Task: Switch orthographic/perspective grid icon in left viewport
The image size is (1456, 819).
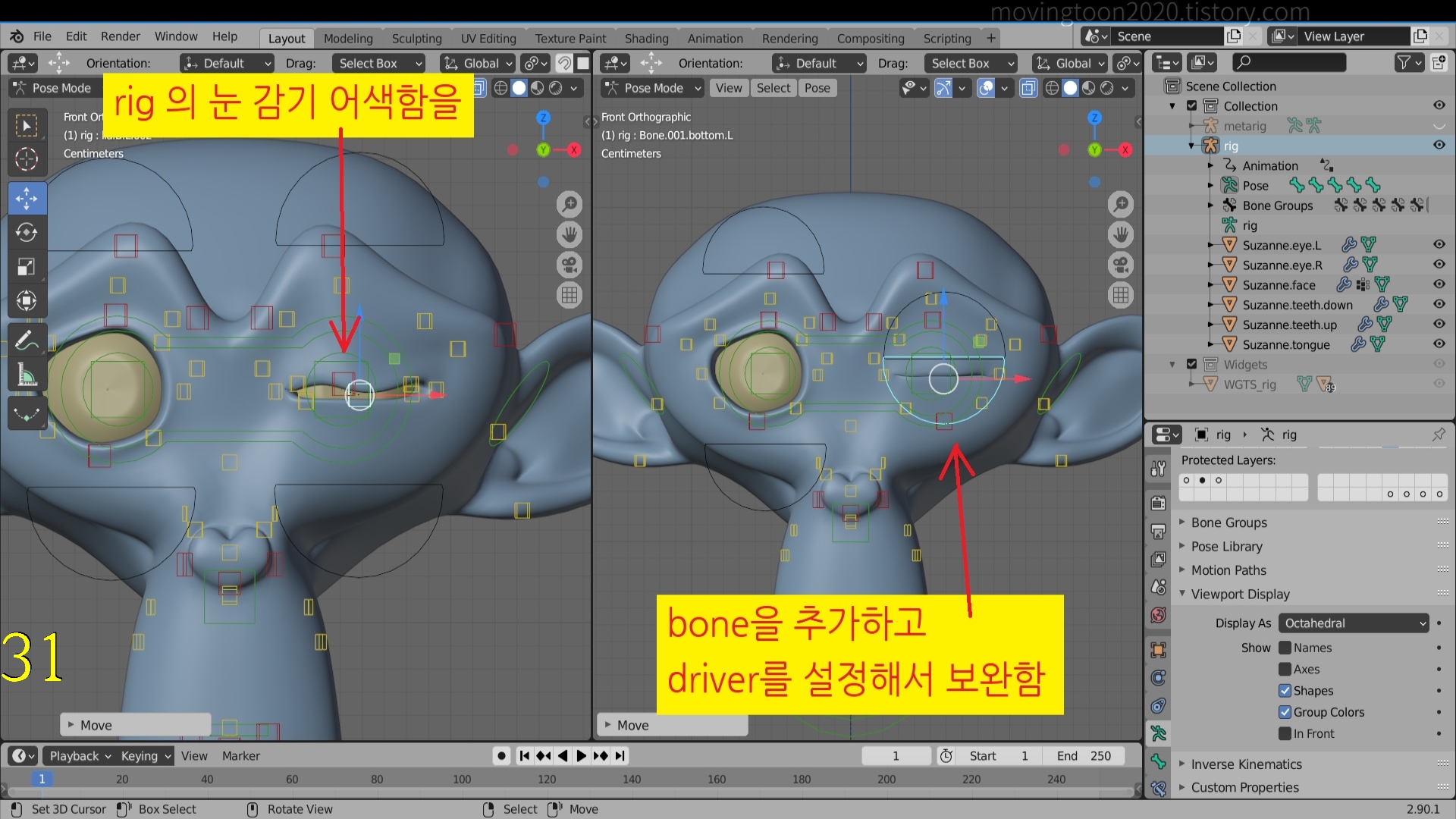Action: 570,295
